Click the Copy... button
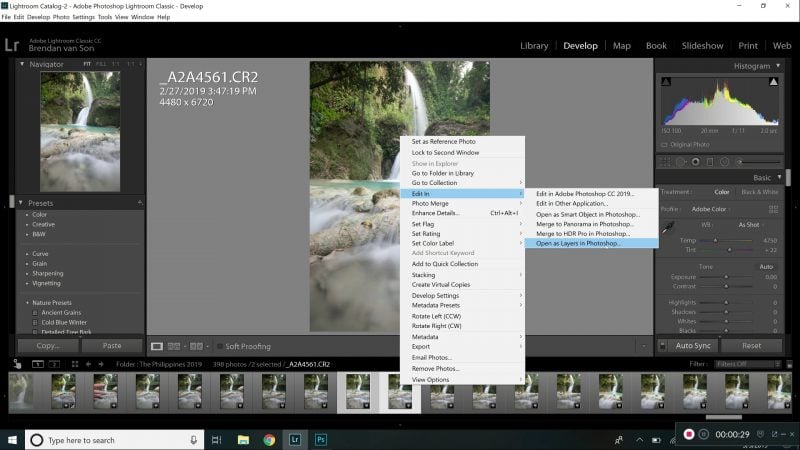 click(x=48, y=346)
